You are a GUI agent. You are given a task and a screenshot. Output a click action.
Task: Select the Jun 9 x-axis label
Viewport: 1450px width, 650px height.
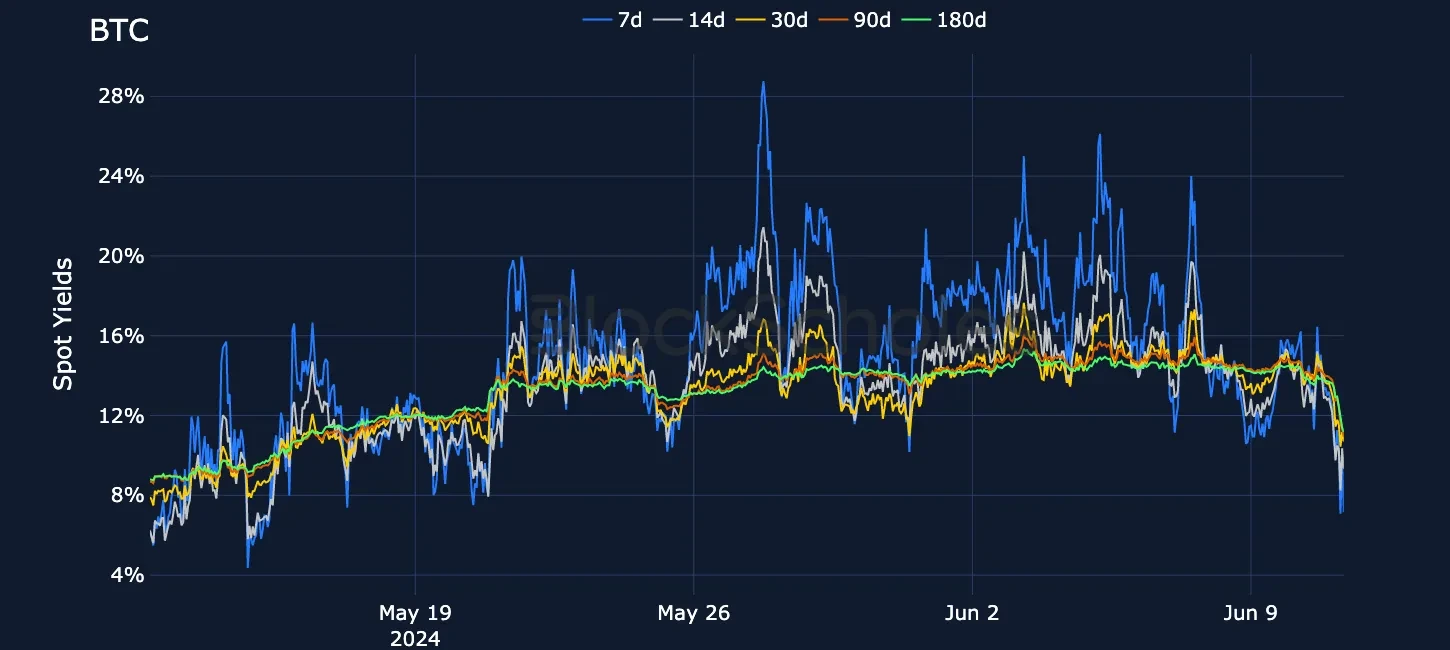1251,612
